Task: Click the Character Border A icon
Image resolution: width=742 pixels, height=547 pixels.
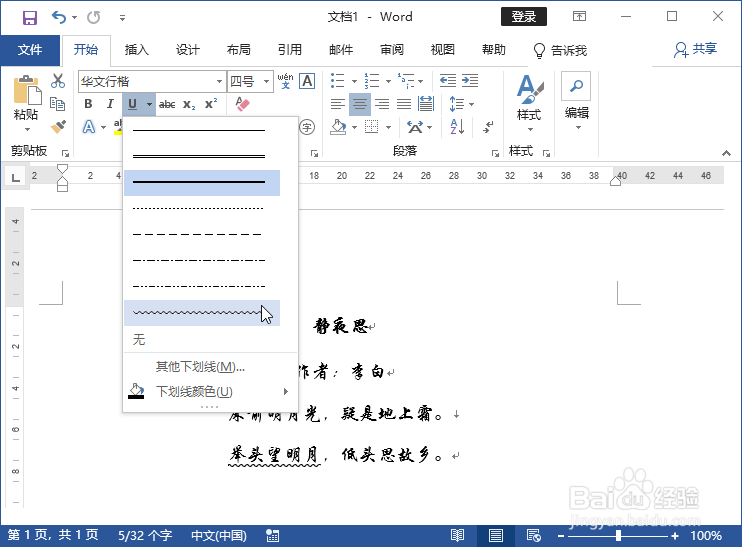Action: click(x=308, y=81)
